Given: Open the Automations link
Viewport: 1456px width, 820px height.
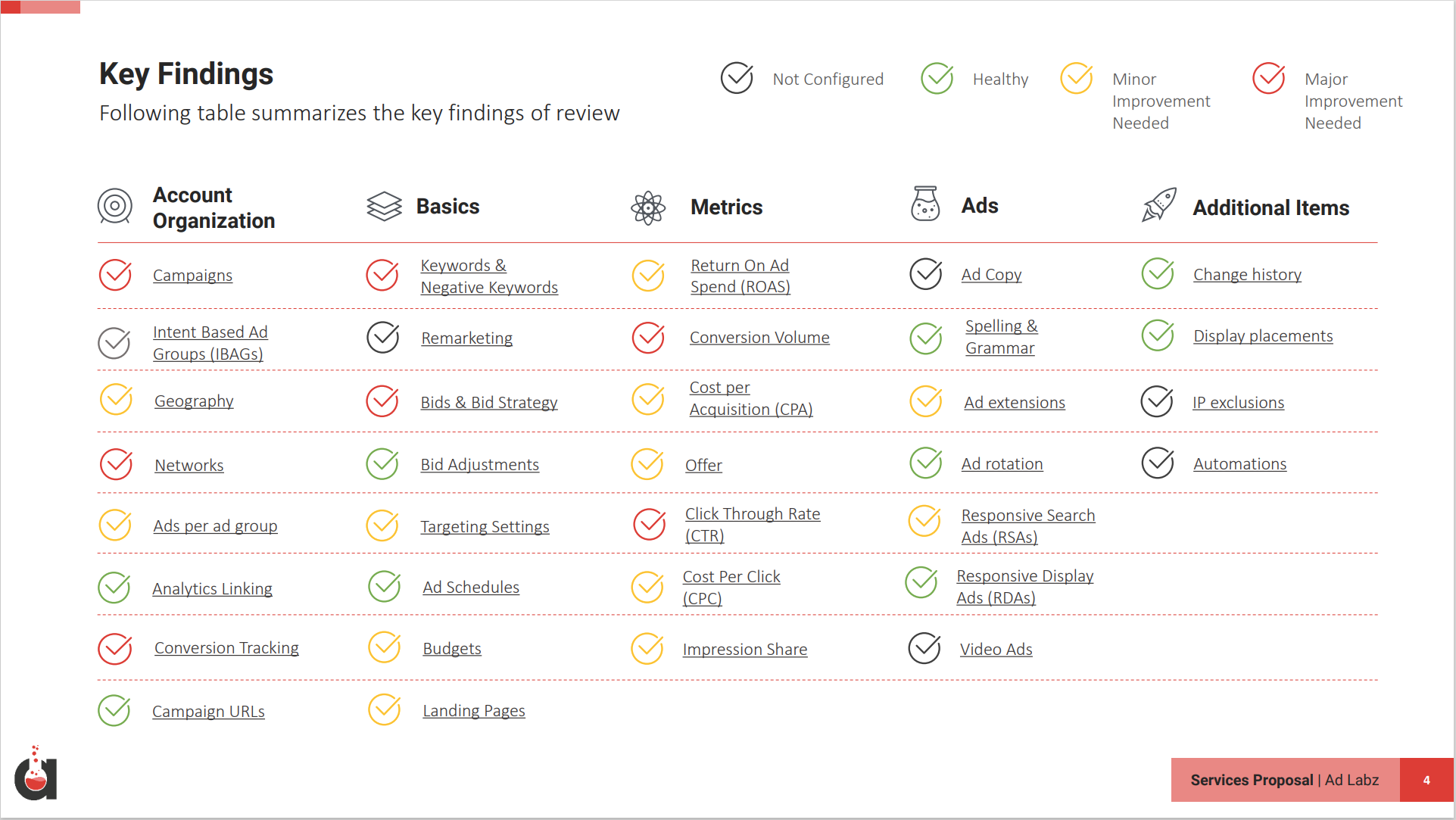Looking at the screenshot, I should click(x=1239, y=464).
